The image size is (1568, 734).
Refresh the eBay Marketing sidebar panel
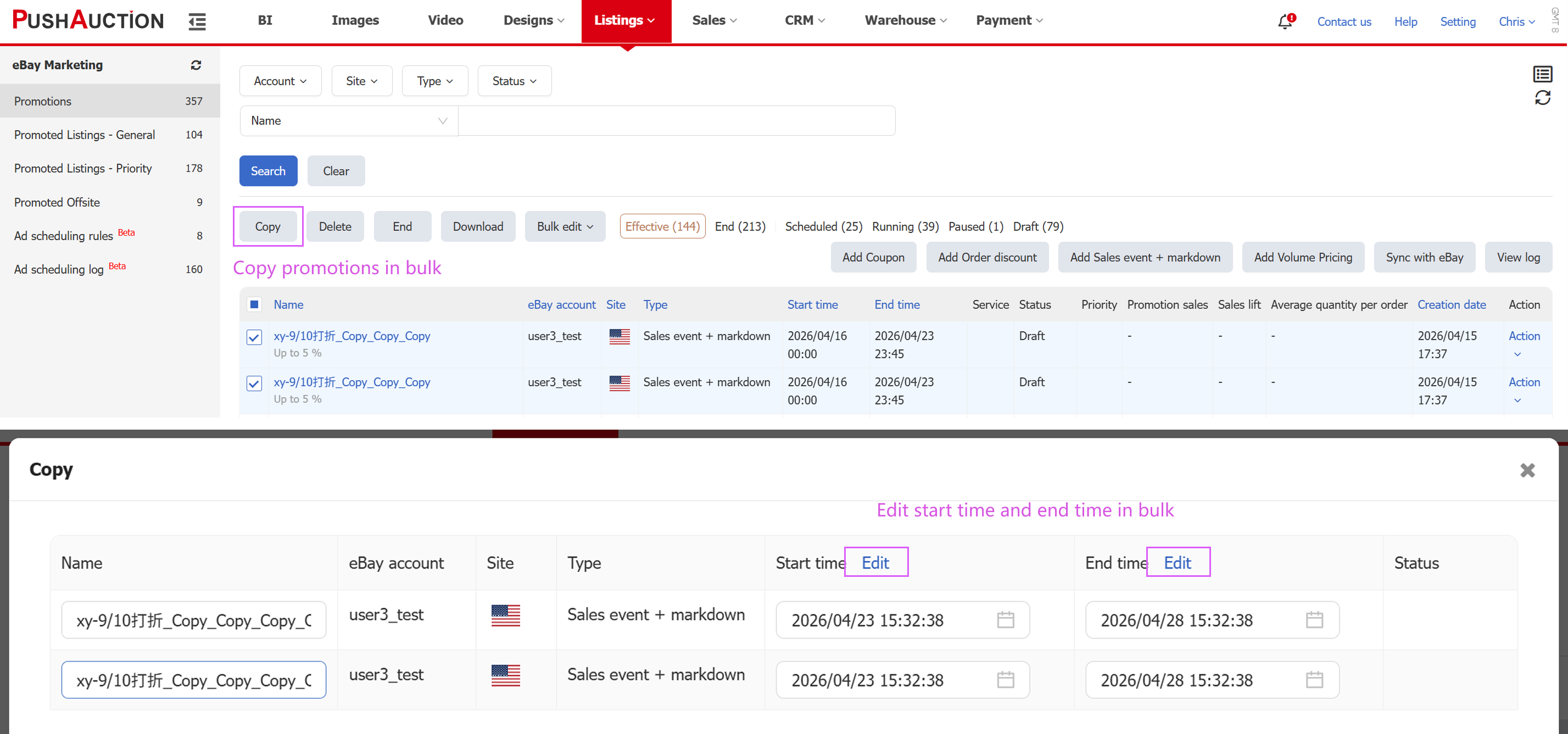tap(196, 65)
